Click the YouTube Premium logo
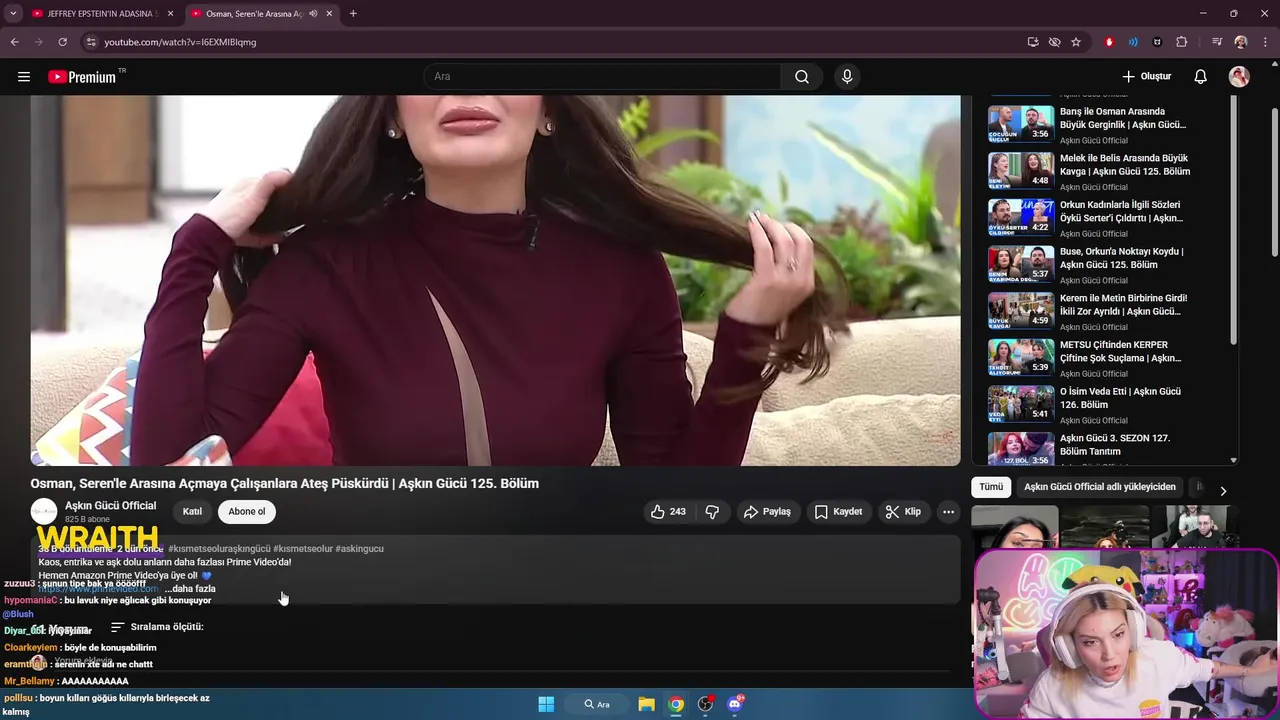The height and width of the screenshot is (720, 1280). click(x=82, y=77)
